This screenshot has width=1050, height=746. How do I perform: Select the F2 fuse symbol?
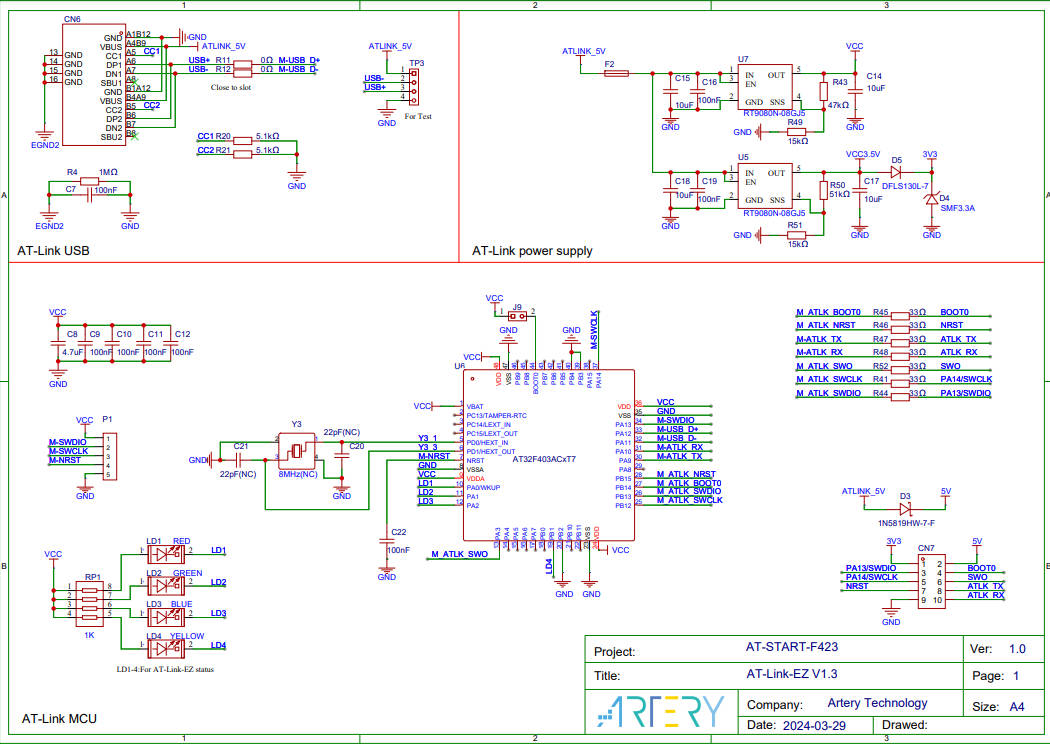pyautogui.click(x=615, y=73)
